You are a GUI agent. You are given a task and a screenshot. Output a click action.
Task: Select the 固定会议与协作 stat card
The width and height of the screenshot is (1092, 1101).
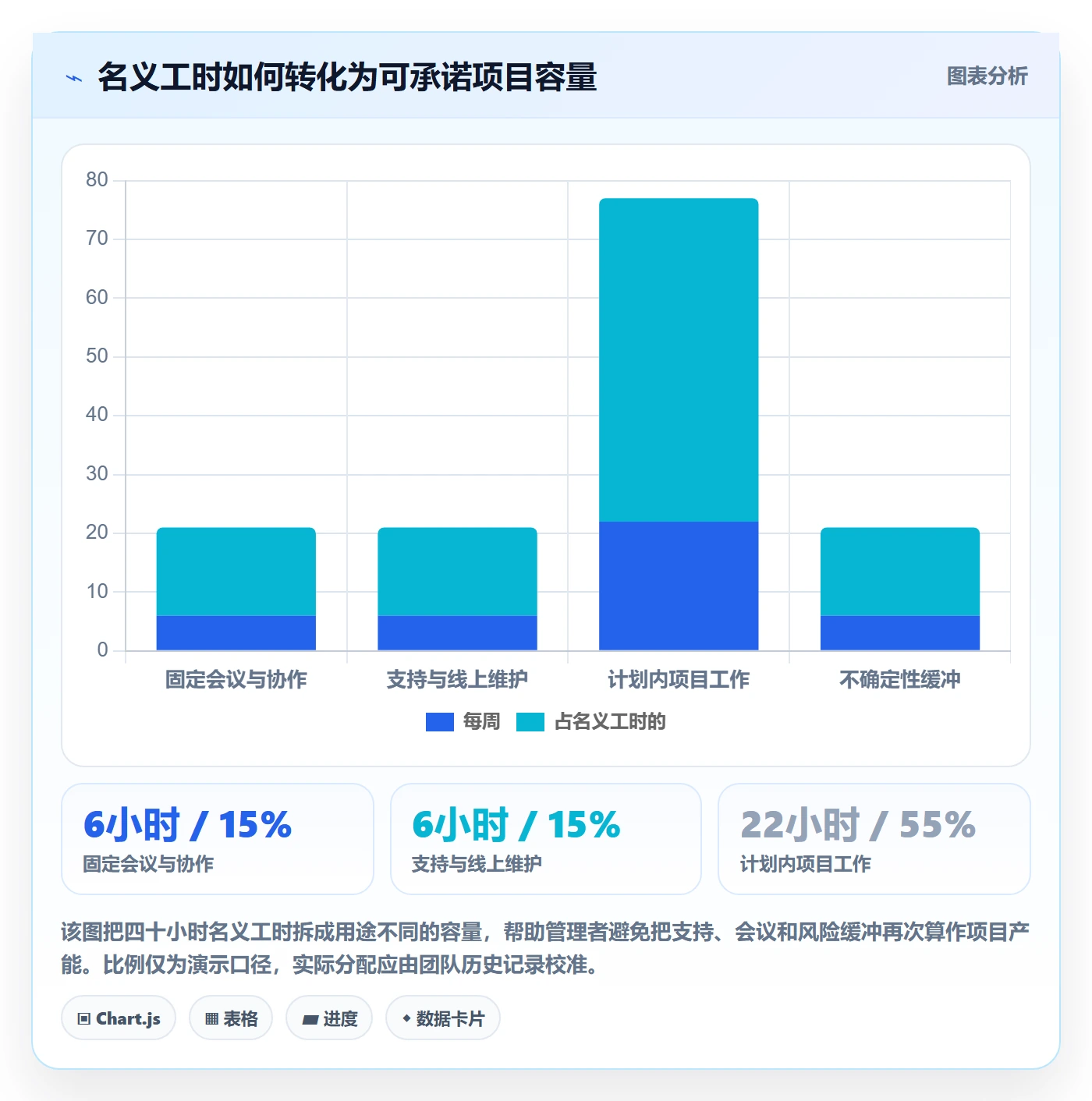point(218,839)
